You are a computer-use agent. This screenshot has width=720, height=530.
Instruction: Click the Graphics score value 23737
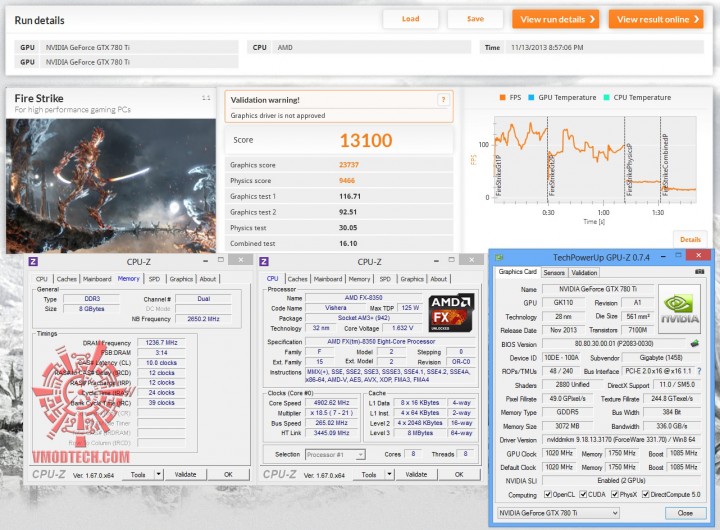pos(349,164)
